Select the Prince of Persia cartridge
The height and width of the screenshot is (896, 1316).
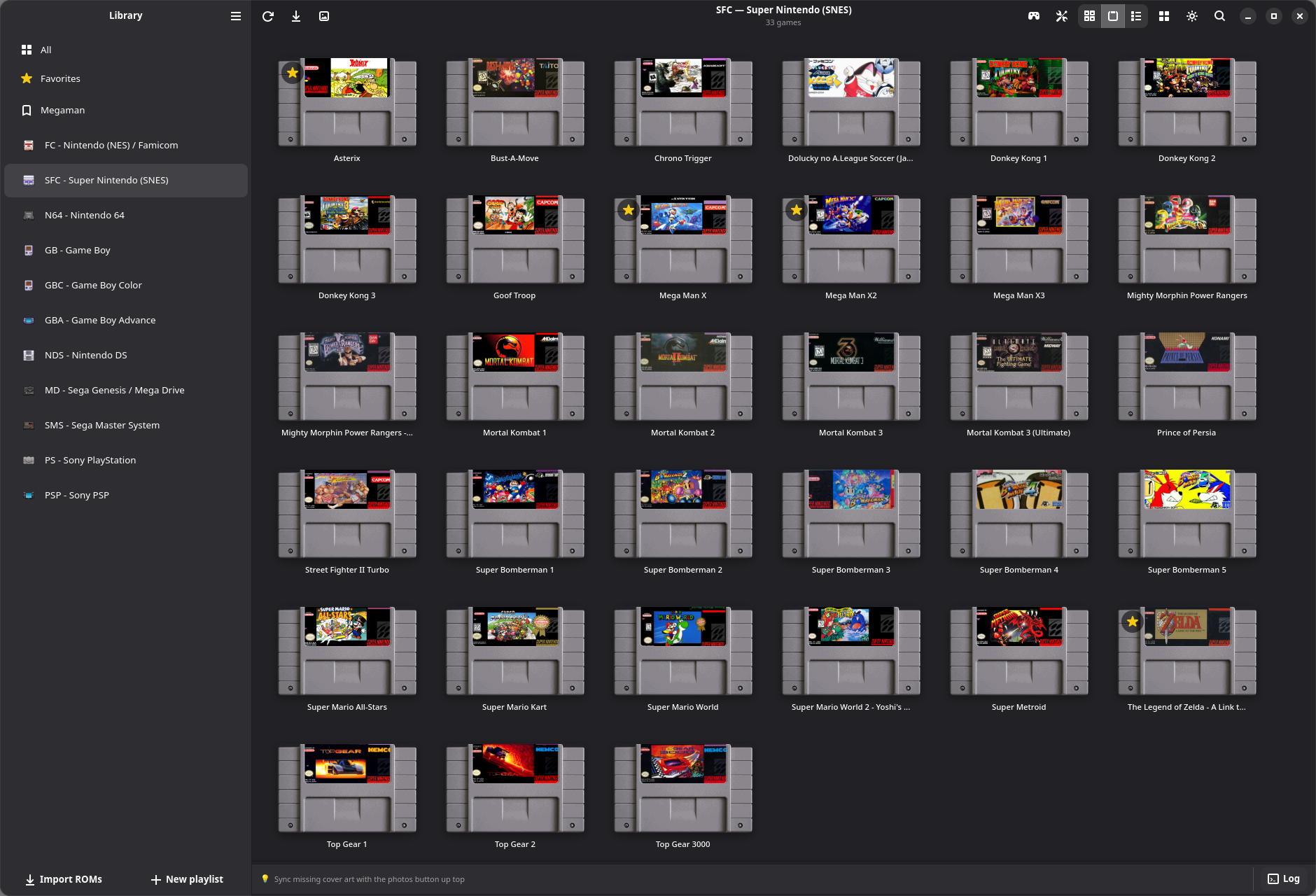1187,377
